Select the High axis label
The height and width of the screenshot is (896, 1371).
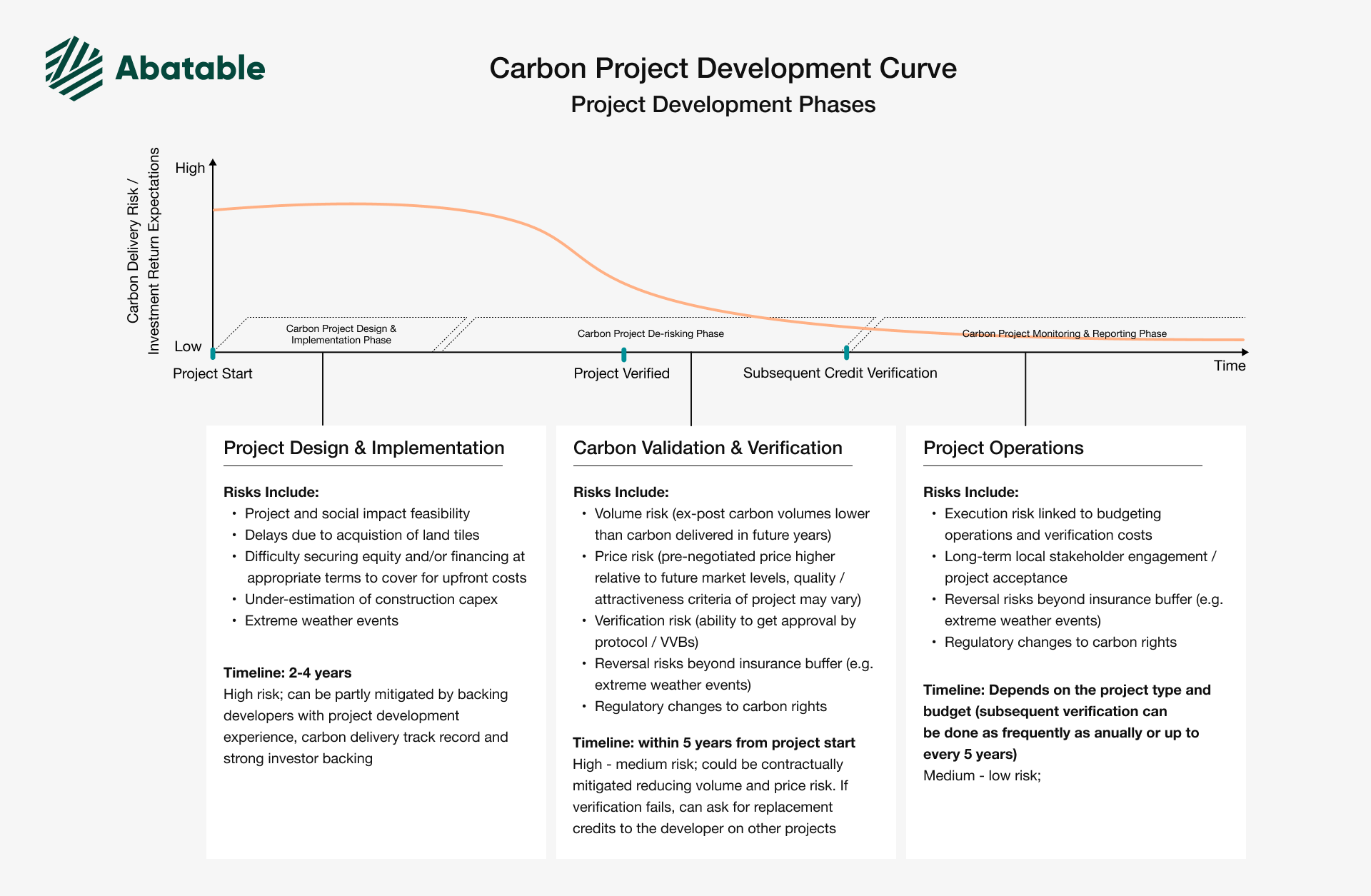pos(190,167)
